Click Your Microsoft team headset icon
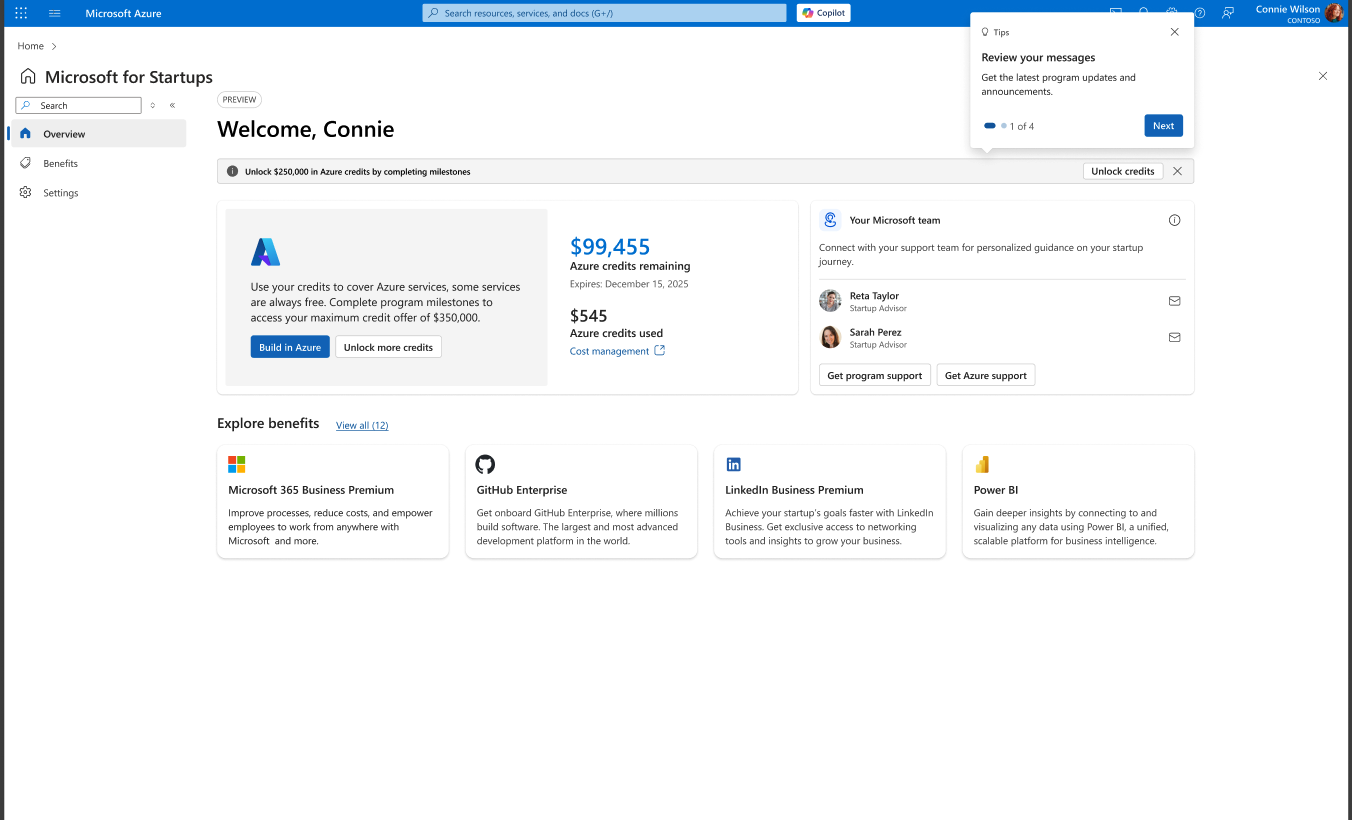The width and height of the screenshot is (1352, 820). click(830, 220)
